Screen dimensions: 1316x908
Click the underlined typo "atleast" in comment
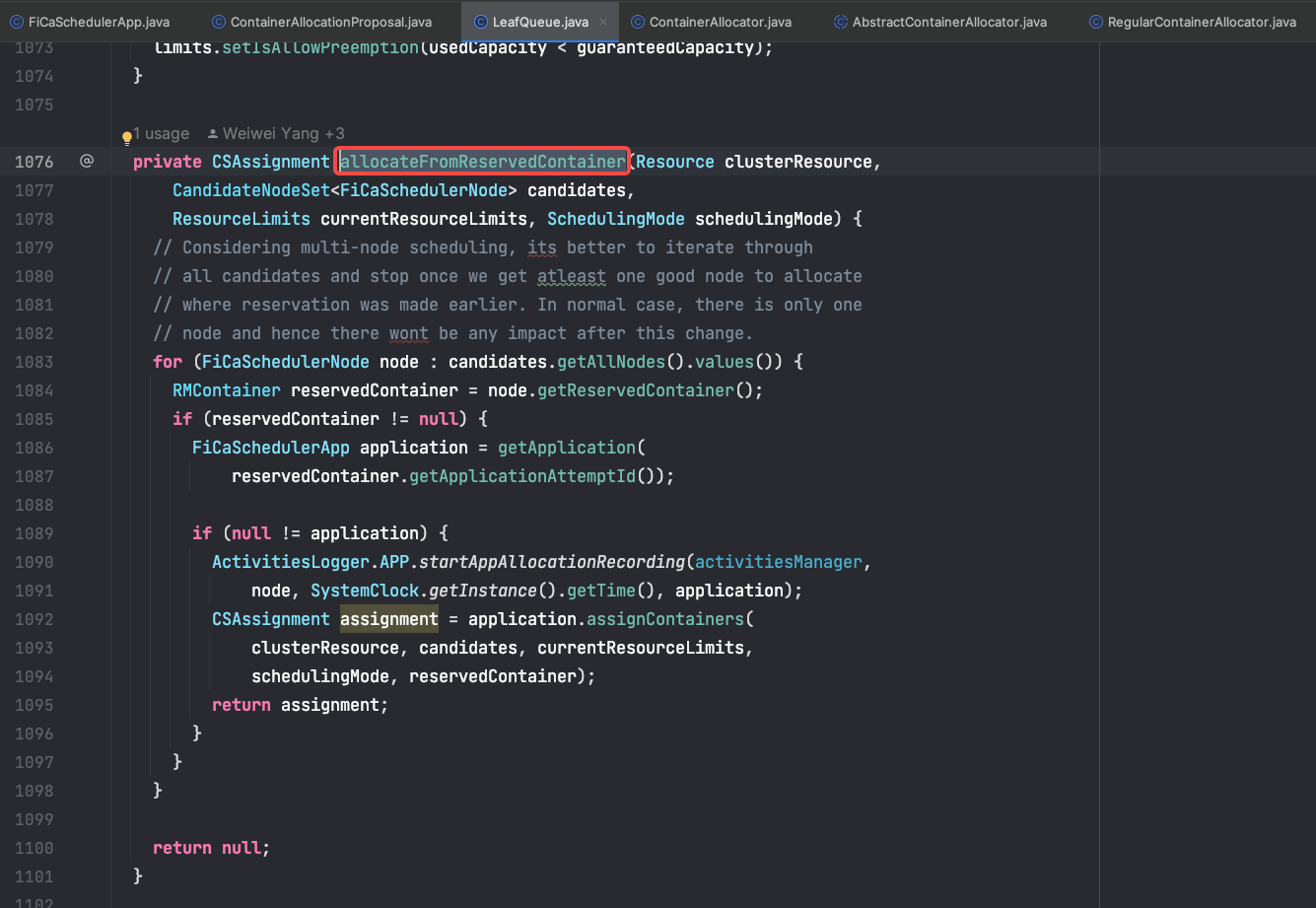pos(571,276)
